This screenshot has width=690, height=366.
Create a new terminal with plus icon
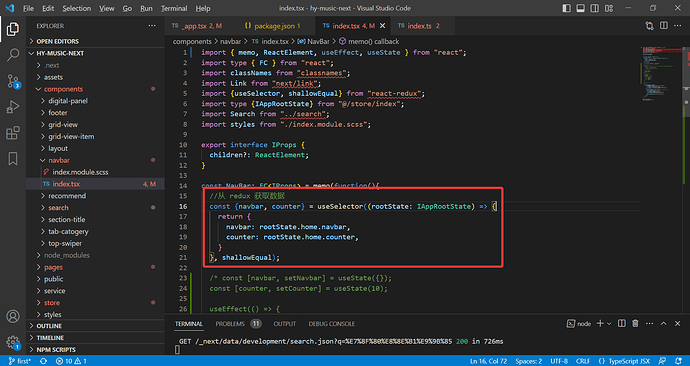600,323
